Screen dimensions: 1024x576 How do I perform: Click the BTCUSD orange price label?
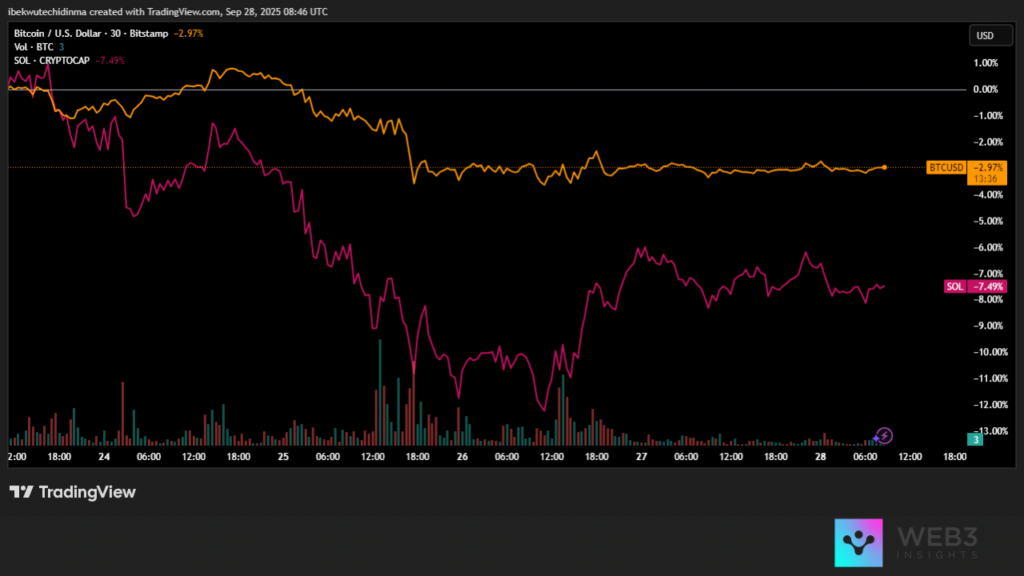click(x=946, y=167)
